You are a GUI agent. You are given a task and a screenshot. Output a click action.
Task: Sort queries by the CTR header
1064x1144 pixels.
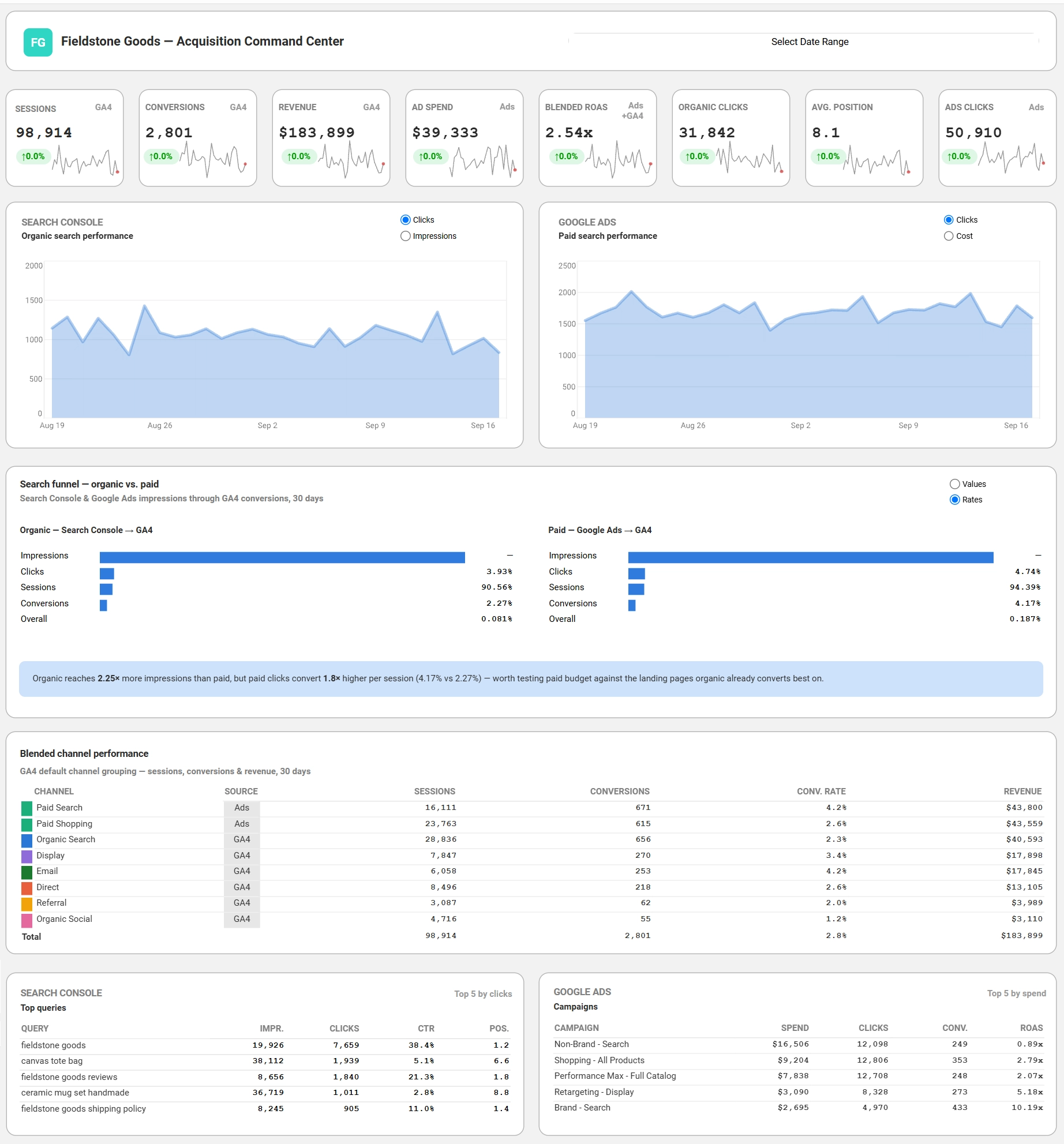pos(426,1029)
